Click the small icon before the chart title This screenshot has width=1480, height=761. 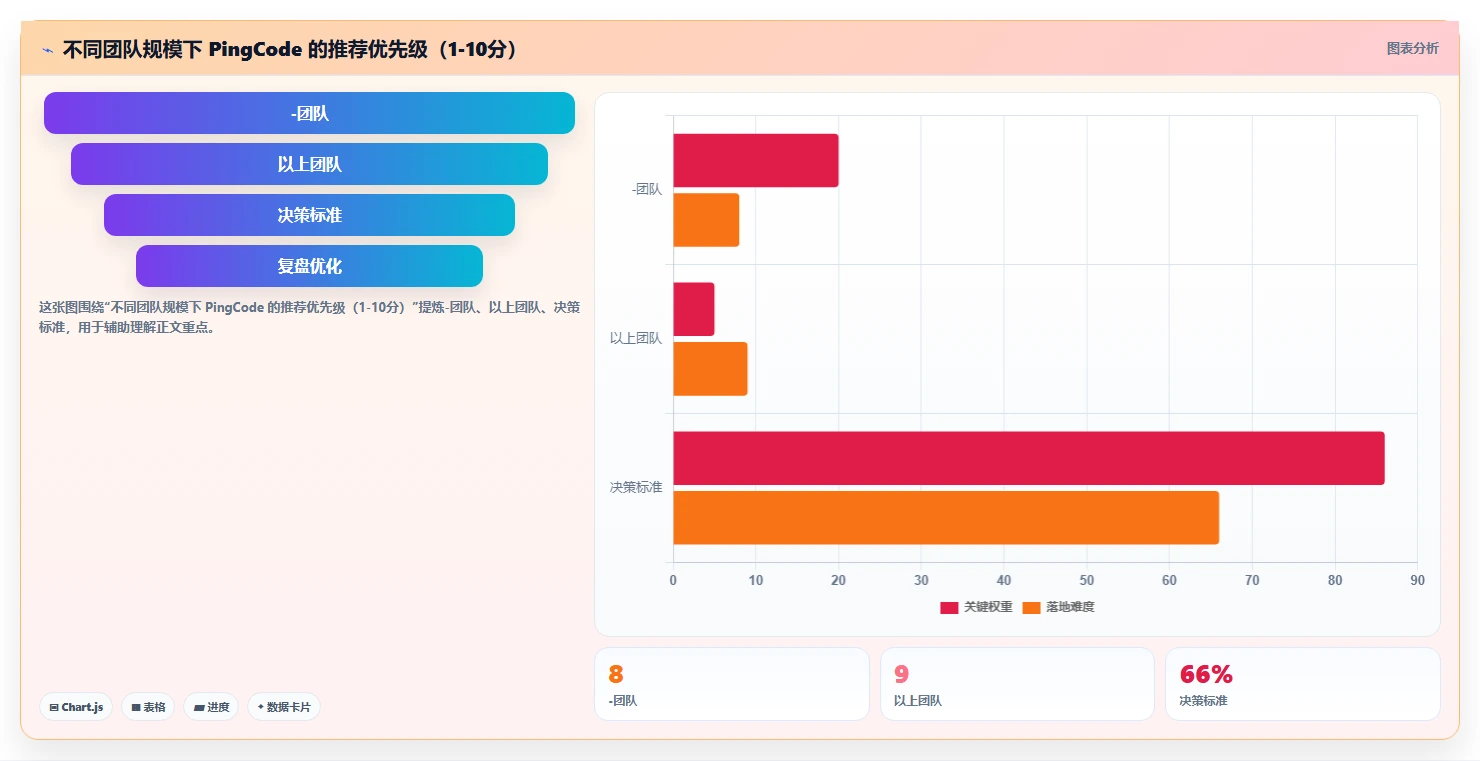pos(47,49)
